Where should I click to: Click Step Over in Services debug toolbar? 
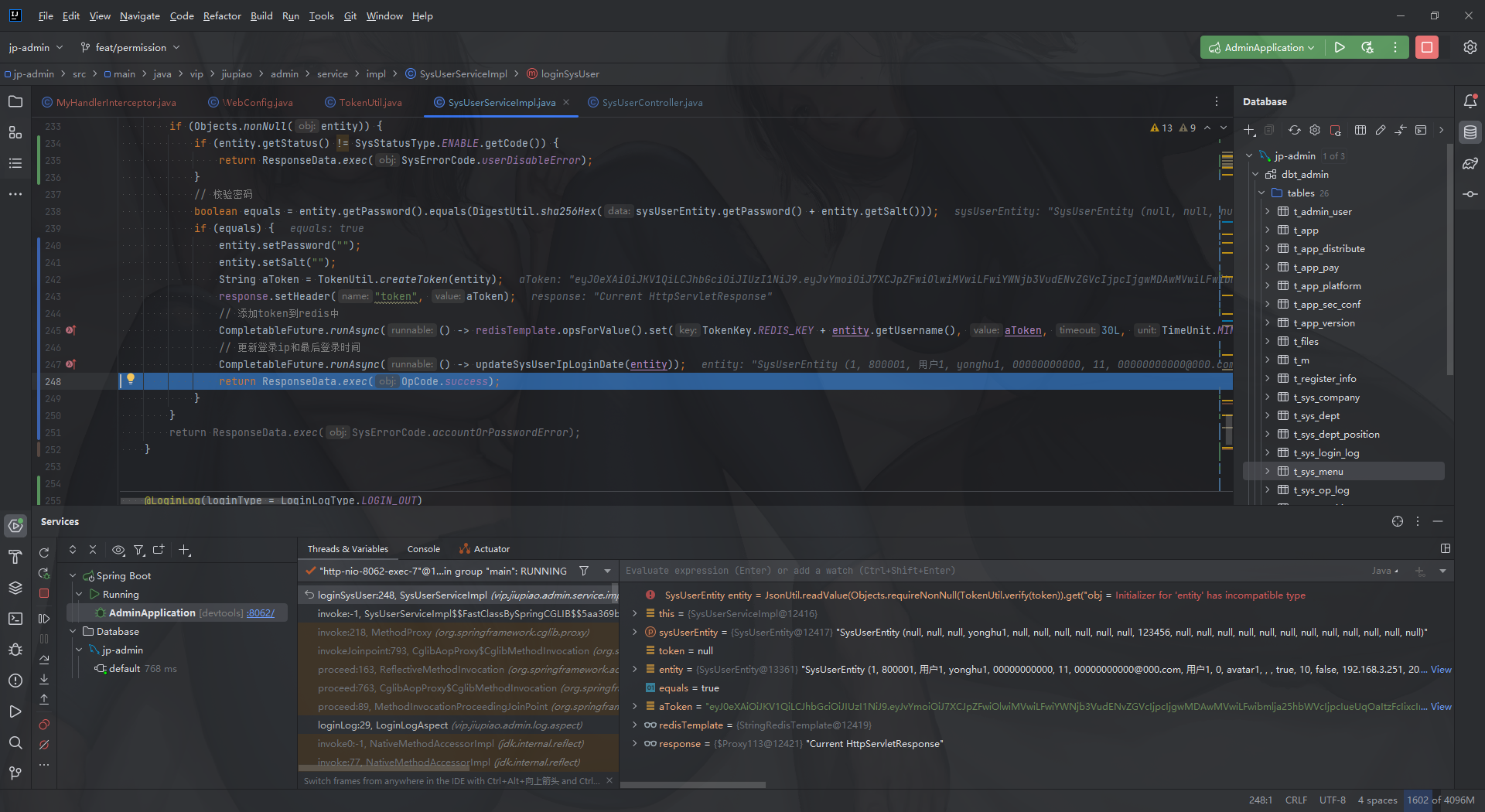[44, 660]
